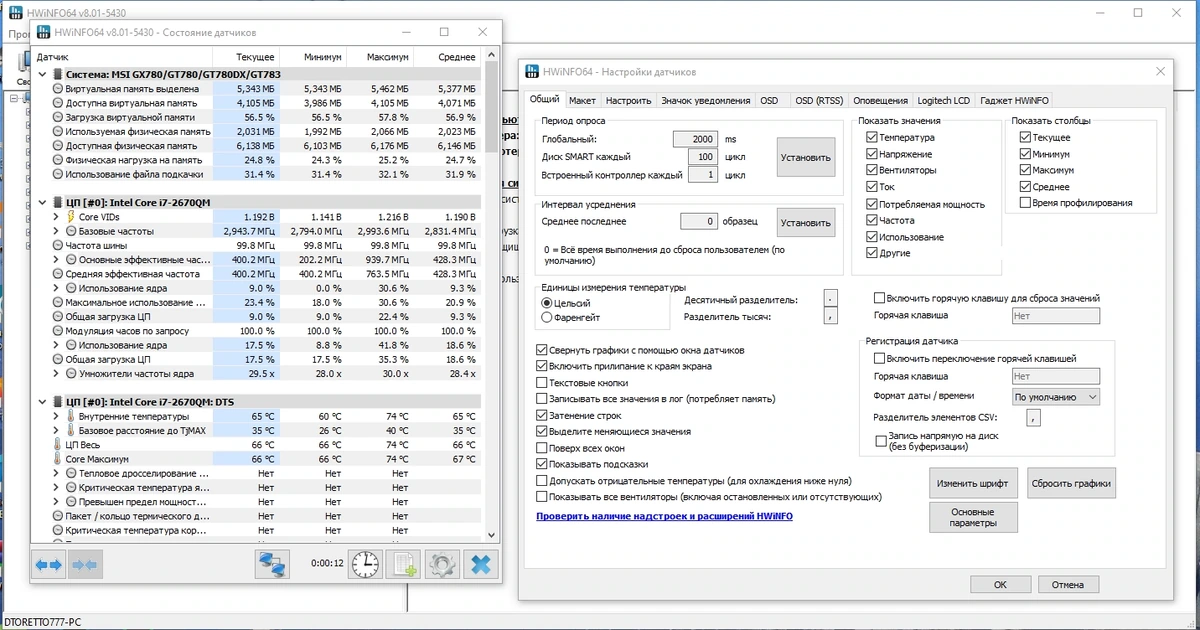This screenshot has width=1200, height=630.
Task: Click thermometer icon next to Core Максимум
Action: 58,459
